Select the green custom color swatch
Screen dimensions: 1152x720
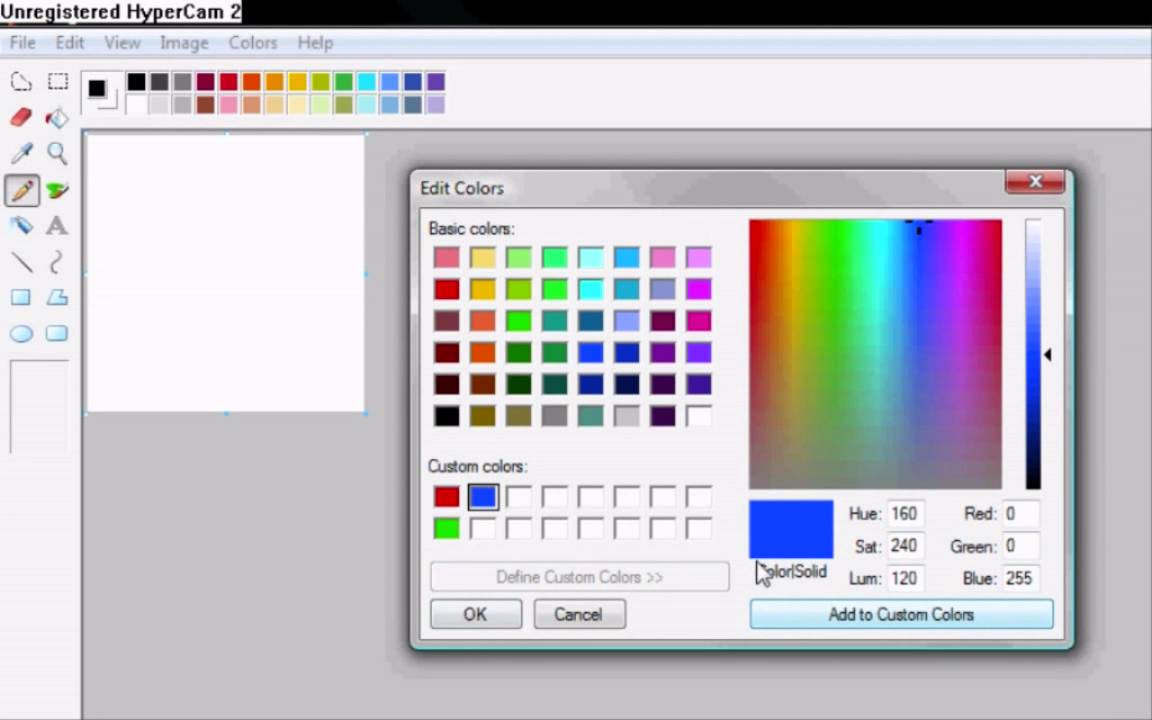pyautogui.click(x=446, y=528)
